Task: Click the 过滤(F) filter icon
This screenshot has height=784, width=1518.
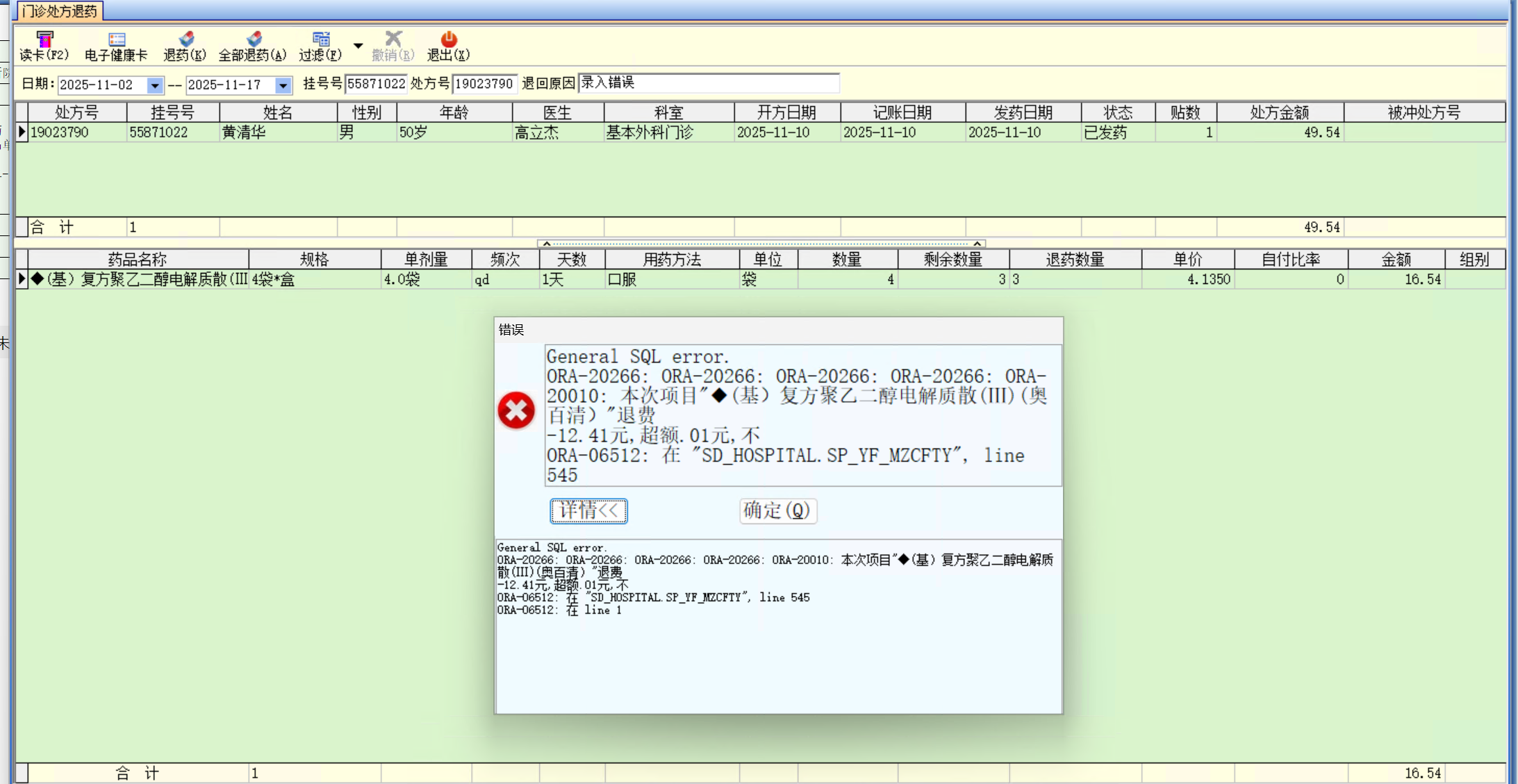Action: 320,40
